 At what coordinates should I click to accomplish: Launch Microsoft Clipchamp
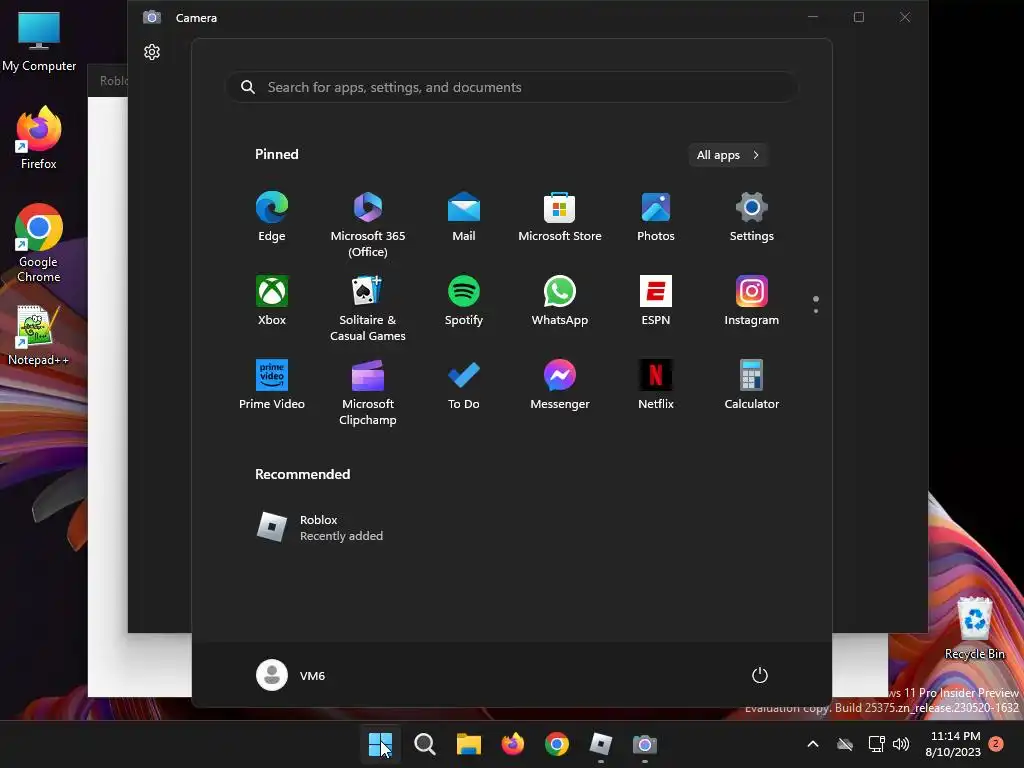[368, 392]
